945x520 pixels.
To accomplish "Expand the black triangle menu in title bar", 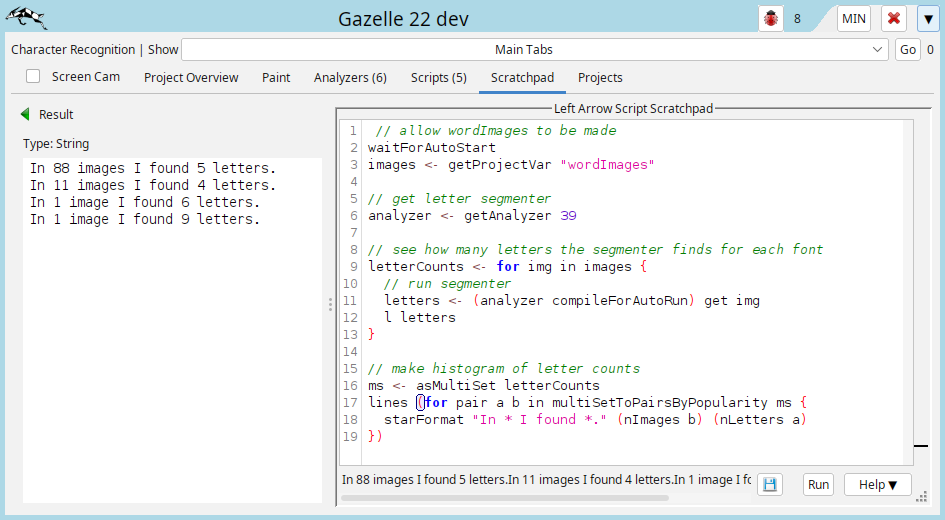I will point(926,19).
